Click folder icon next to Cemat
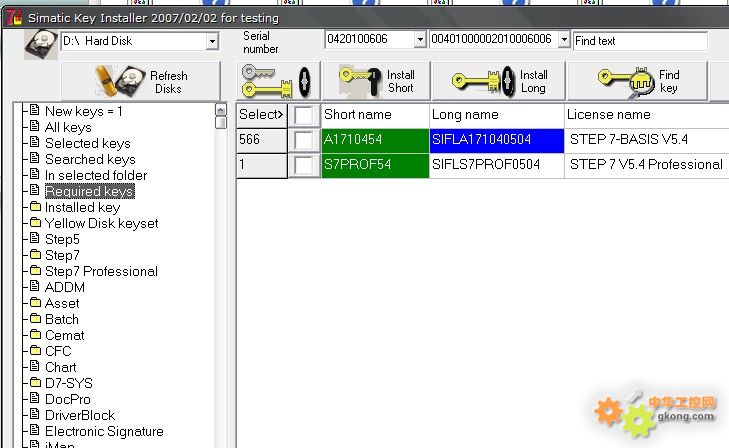This screenshot has width=729, height=448. click(x=35, y=334)
